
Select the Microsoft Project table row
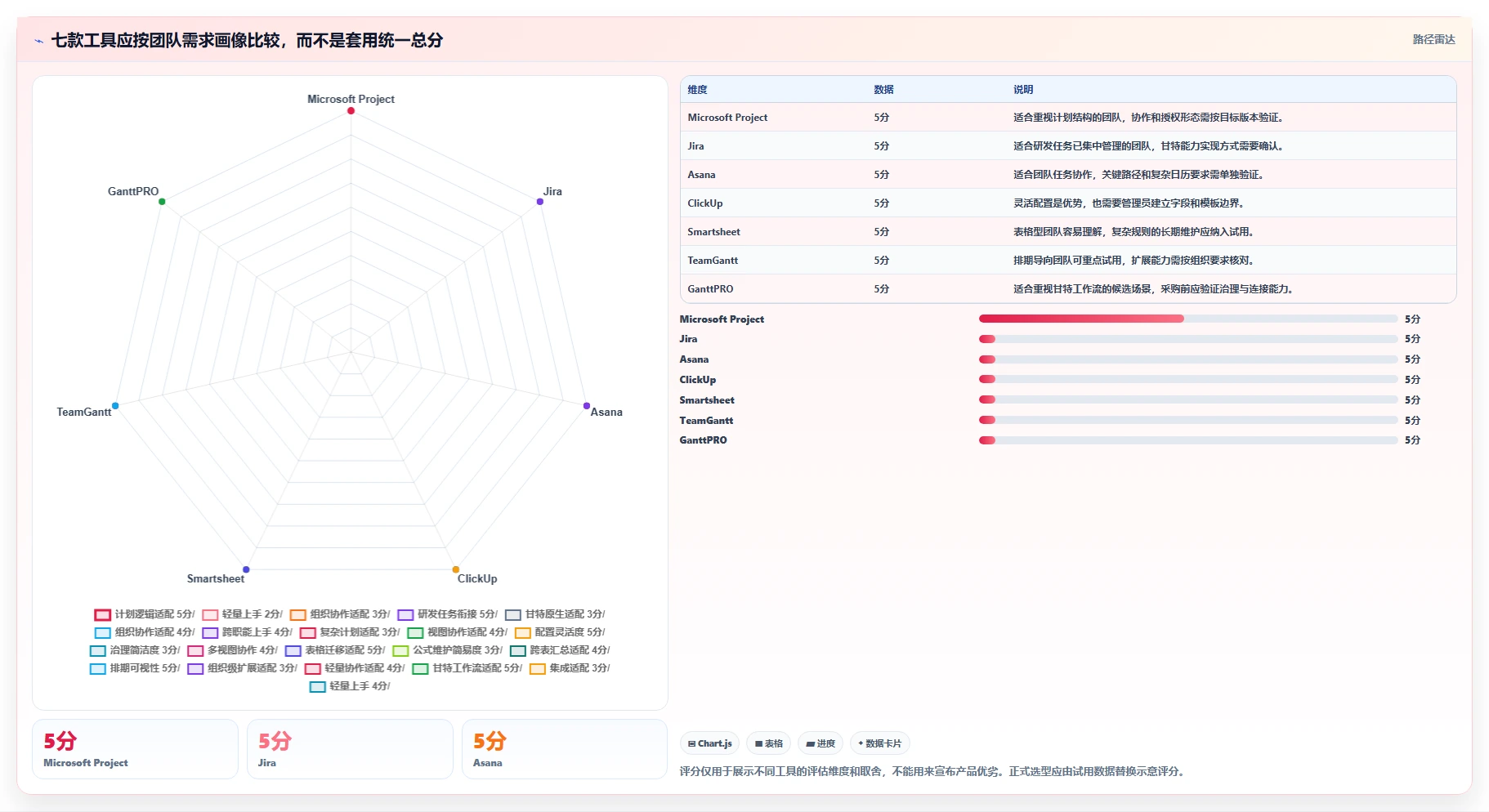click(1068, 118)
